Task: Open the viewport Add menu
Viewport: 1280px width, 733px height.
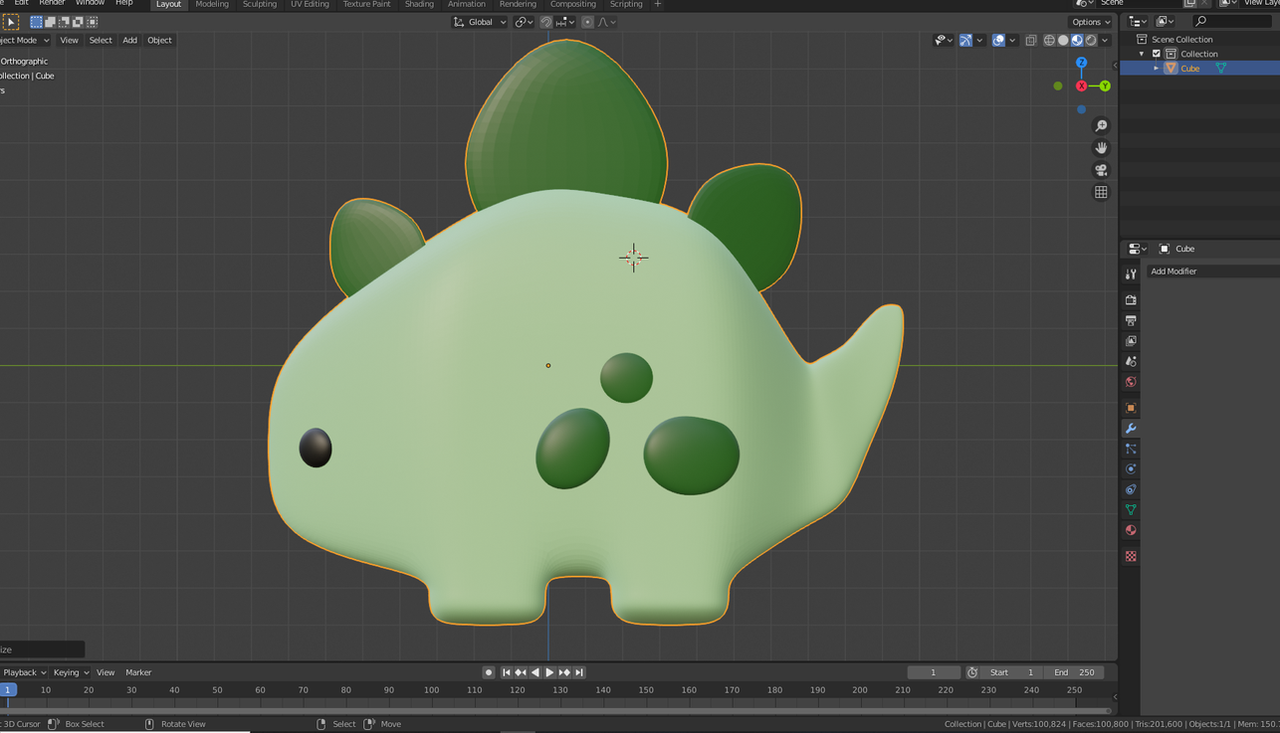Action: coord(130,40)
